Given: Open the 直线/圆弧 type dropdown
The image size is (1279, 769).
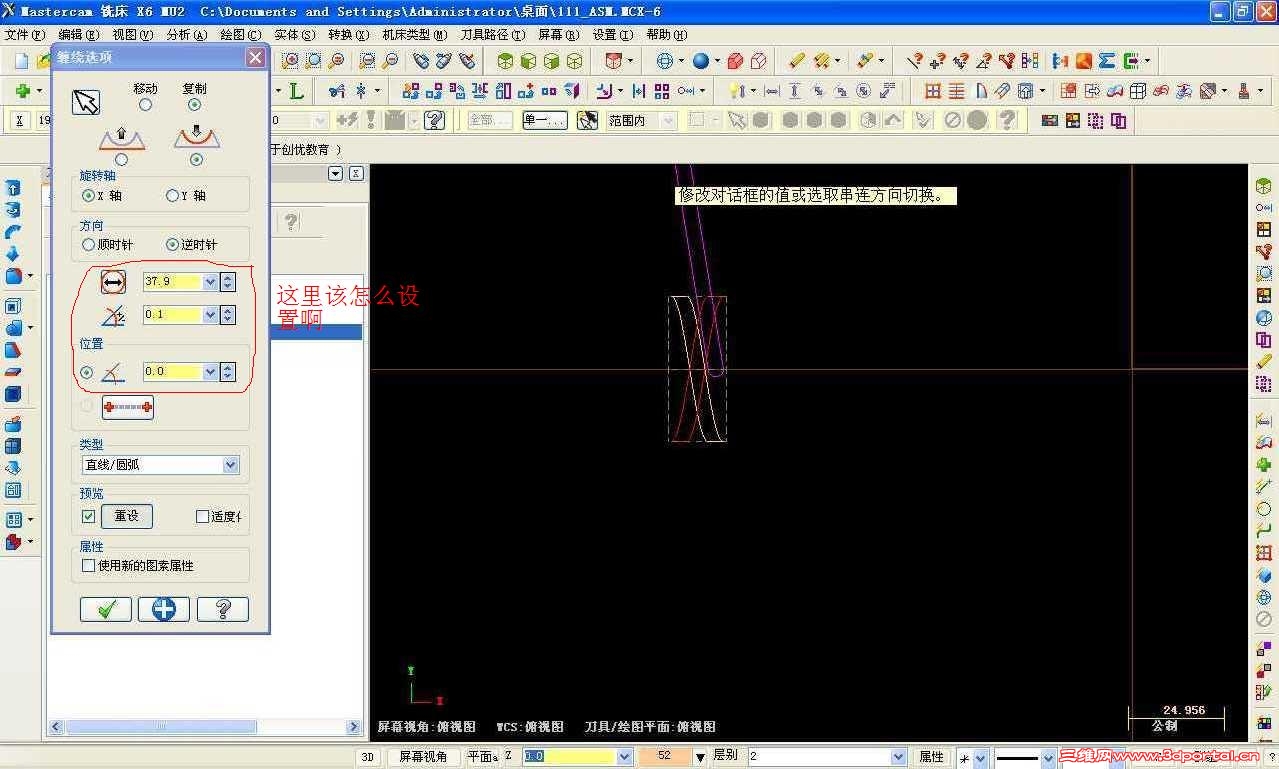Looking at the screenshot, I should tap(231, 465).
